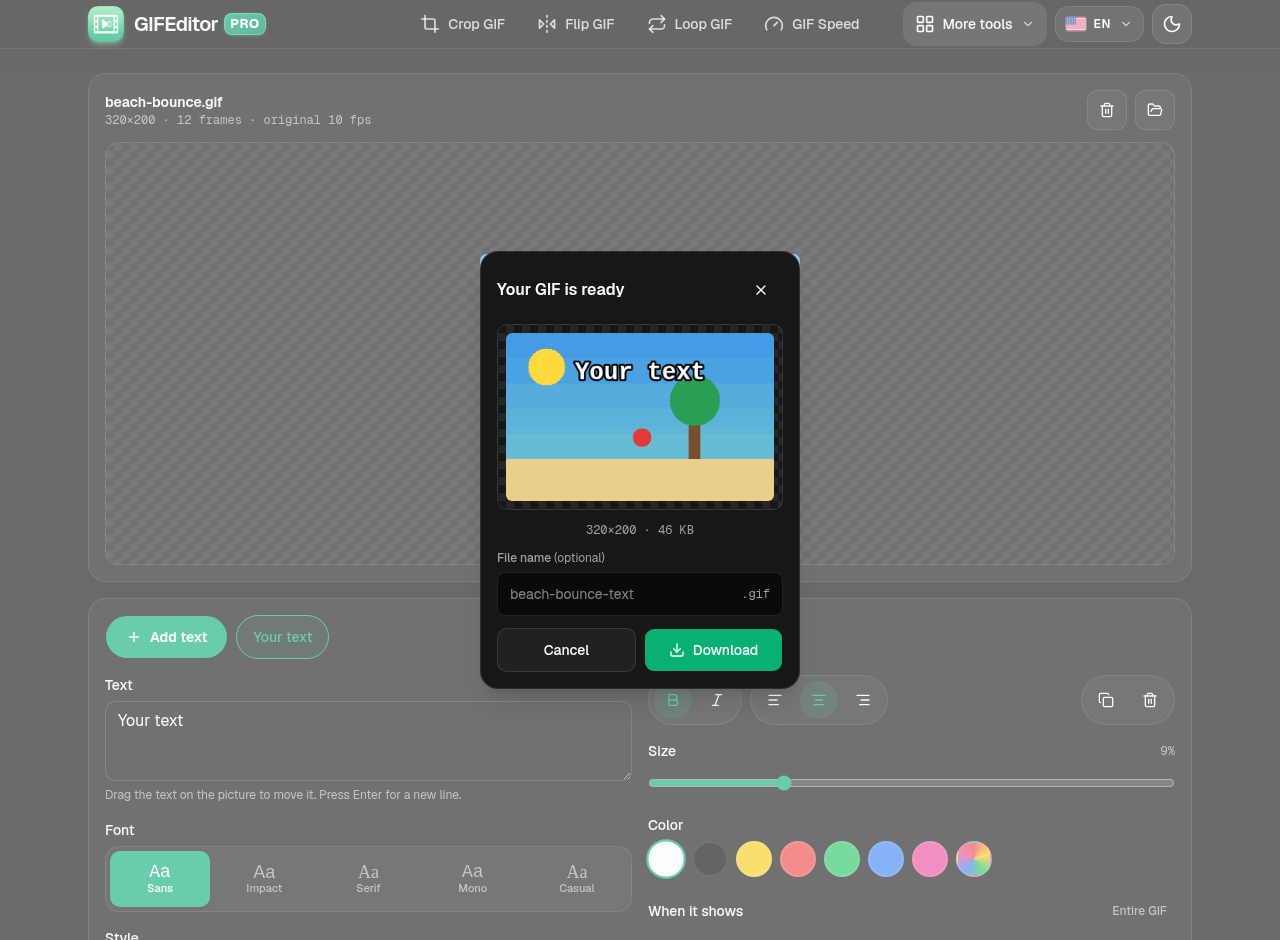
Task: Close the Your GIF is ready dialog
Action: point(761,290)
